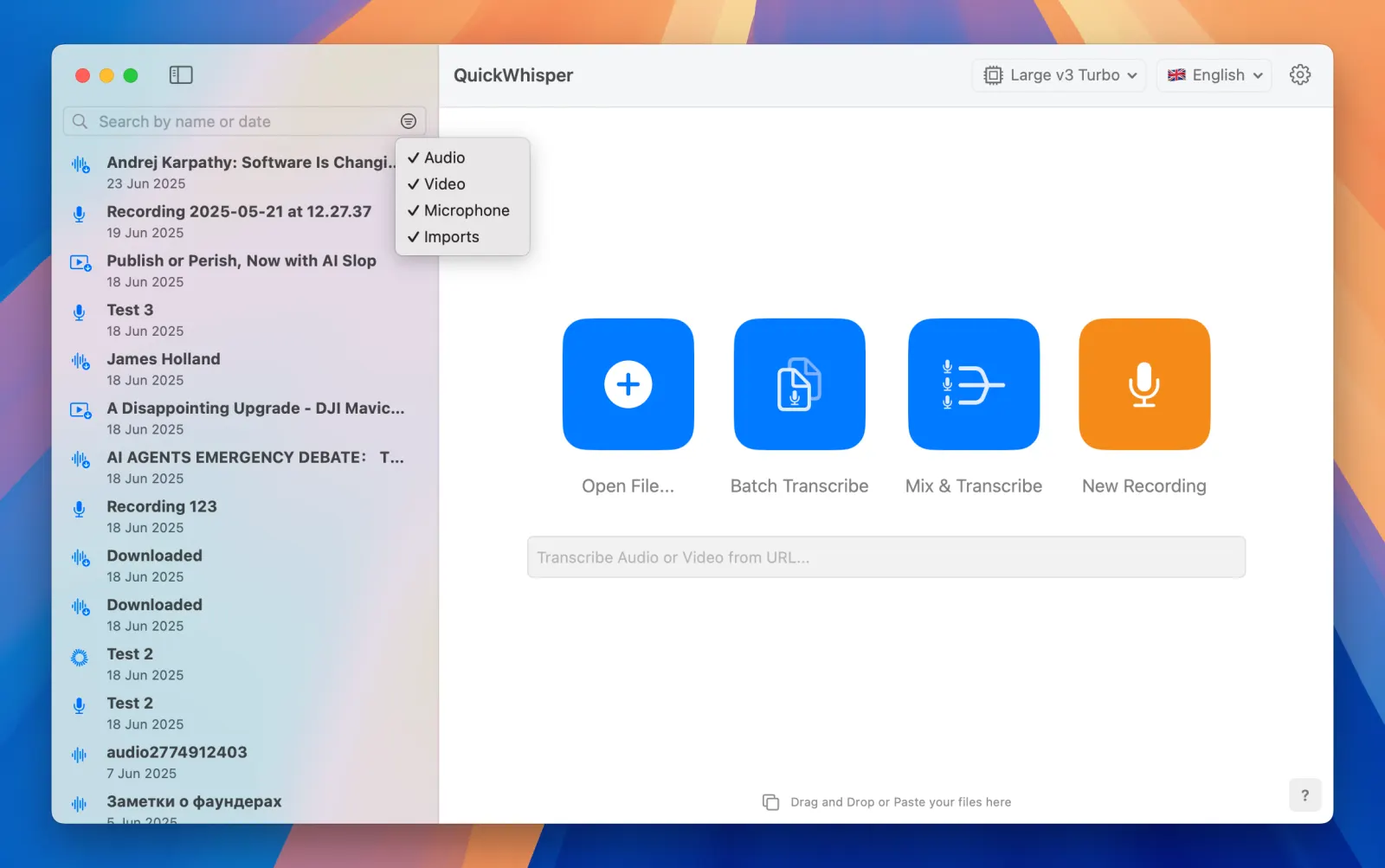The width and height of the screenshot is (1385, 868).
Task: Click waveform icon beside AI AGENTS EMERGENCY DEBATE
Action: click(81, 460)
